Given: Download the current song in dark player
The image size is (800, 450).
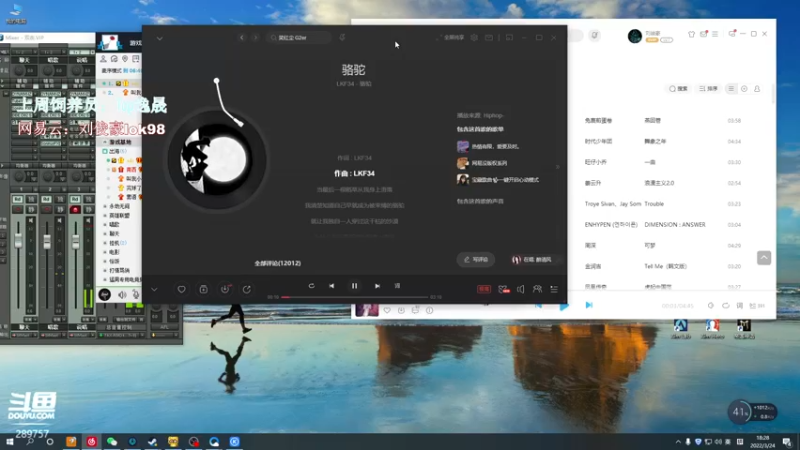Looking at the screenshot, I should coord(225,289).
